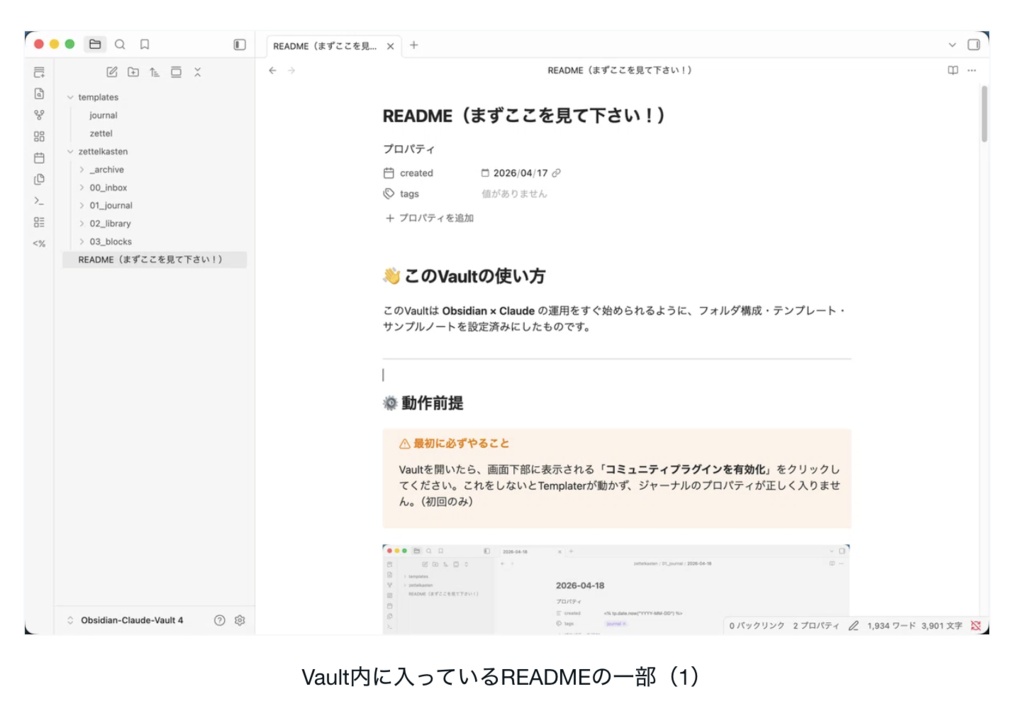Expand the 02_library folder

(x=82, y=223)
